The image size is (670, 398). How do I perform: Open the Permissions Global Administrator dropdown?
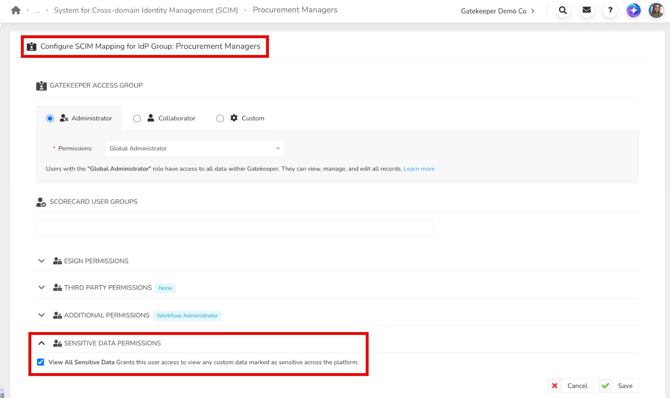click(194, 148)
